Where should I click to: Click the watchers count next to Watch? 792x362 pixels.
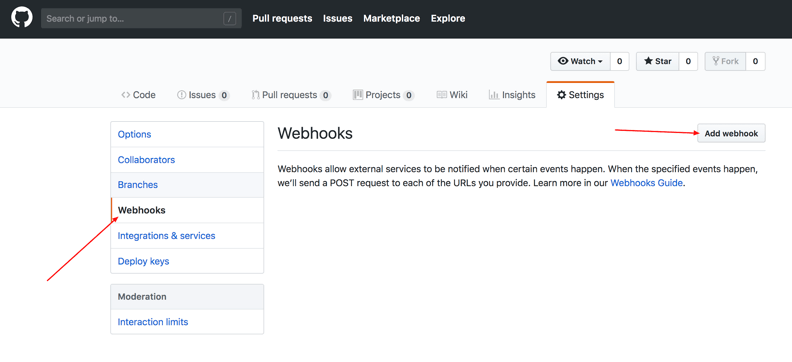[x=619, y=62]
